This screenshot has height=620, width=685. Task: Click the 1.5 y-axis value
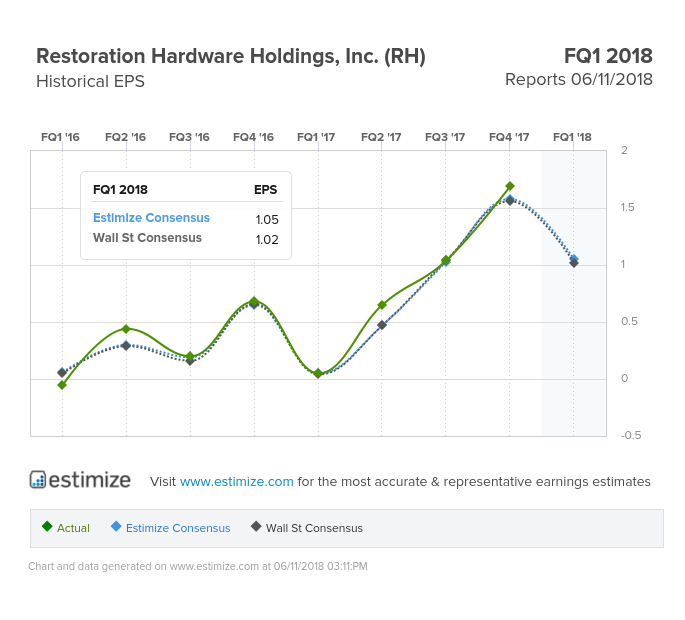coord(627,208)
